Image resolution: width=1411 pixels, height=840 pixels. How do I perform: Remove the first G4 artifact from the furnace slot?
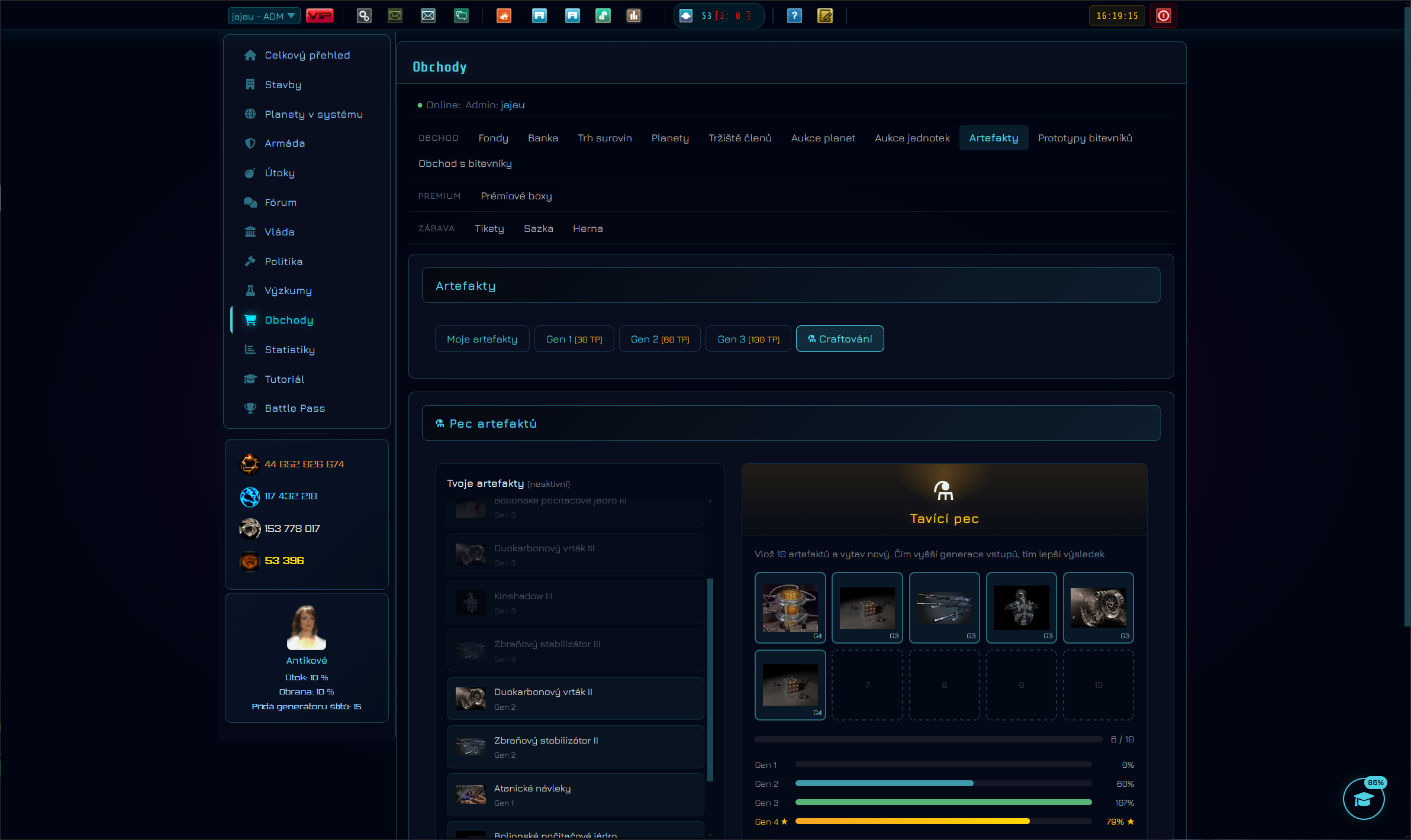(x=790, y=608)
